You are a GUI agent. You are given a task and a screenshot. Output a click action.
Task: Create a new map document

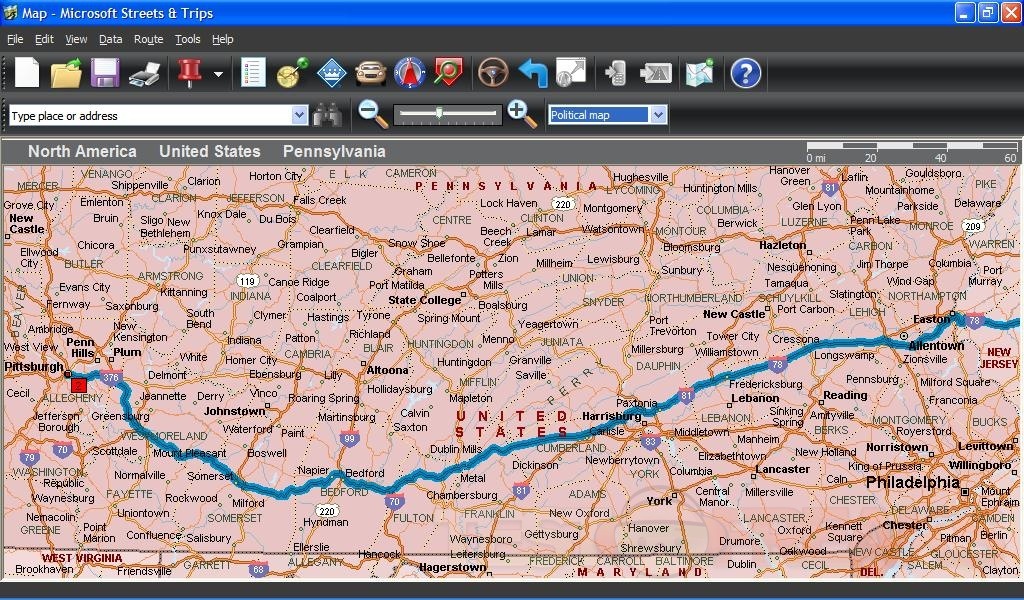(27, 73)
